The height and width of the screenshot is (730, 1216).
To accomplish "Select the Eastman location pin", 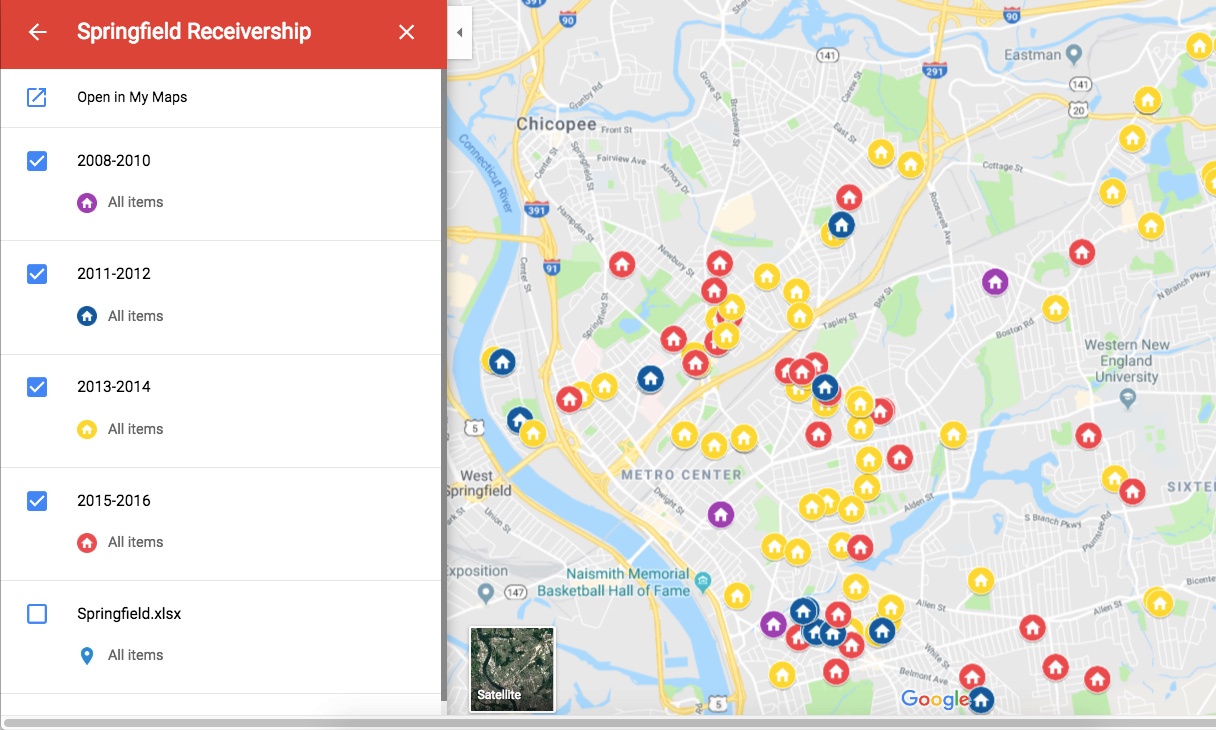I will (x=1074, y=54).
